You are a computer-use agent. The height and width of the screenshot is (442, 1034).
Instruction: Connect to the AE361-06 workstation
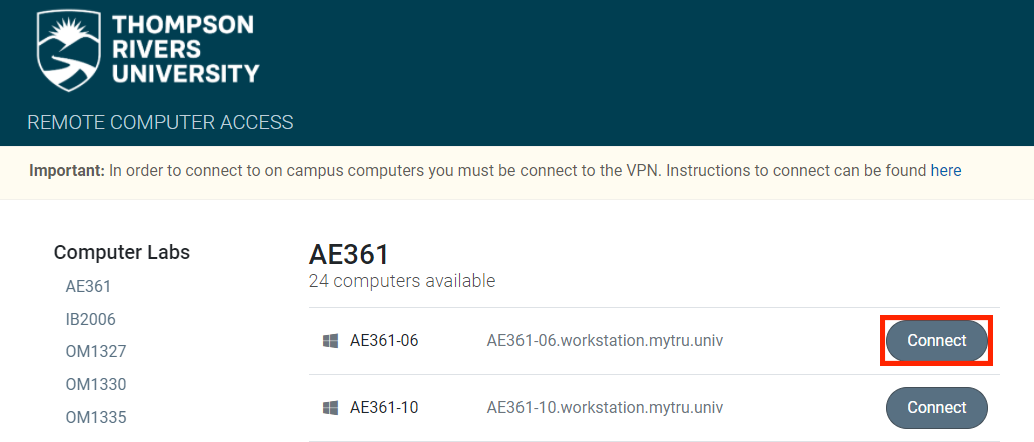[936, 341]
